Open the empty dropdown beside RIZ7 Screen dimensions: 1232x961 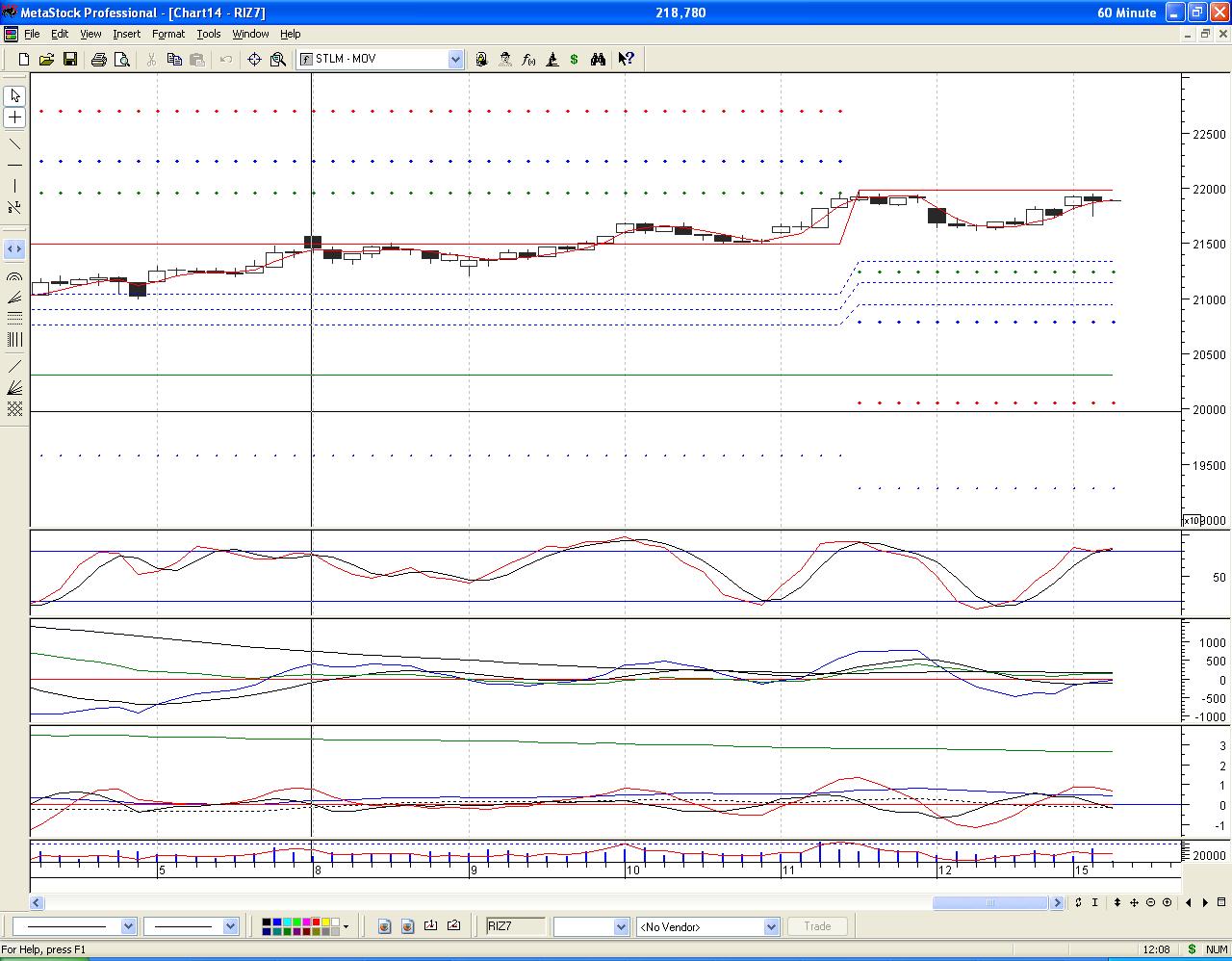pos(621,926)
